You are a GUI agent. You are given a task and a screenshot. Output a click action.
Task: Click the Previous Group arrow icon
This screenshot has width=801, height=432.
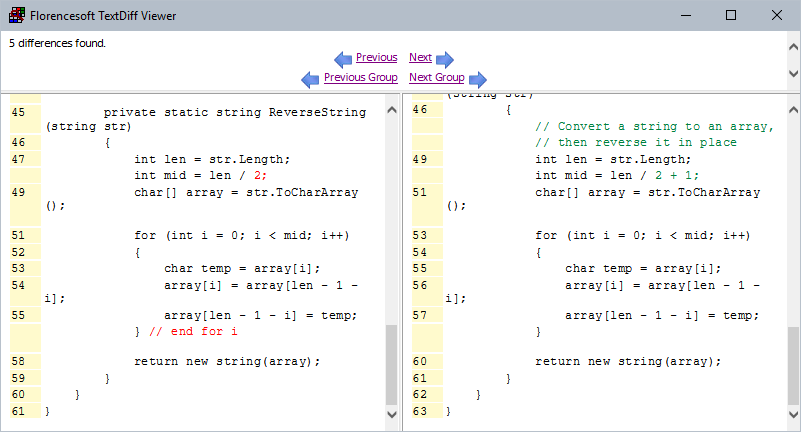click(x=310, y=79)
